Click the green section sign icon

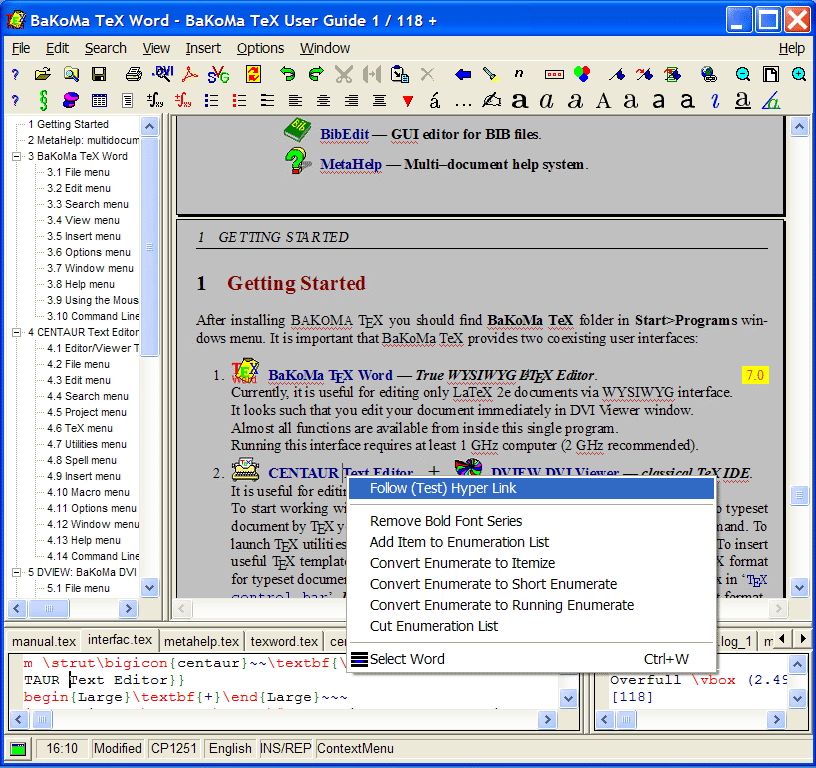click(42, 101)
